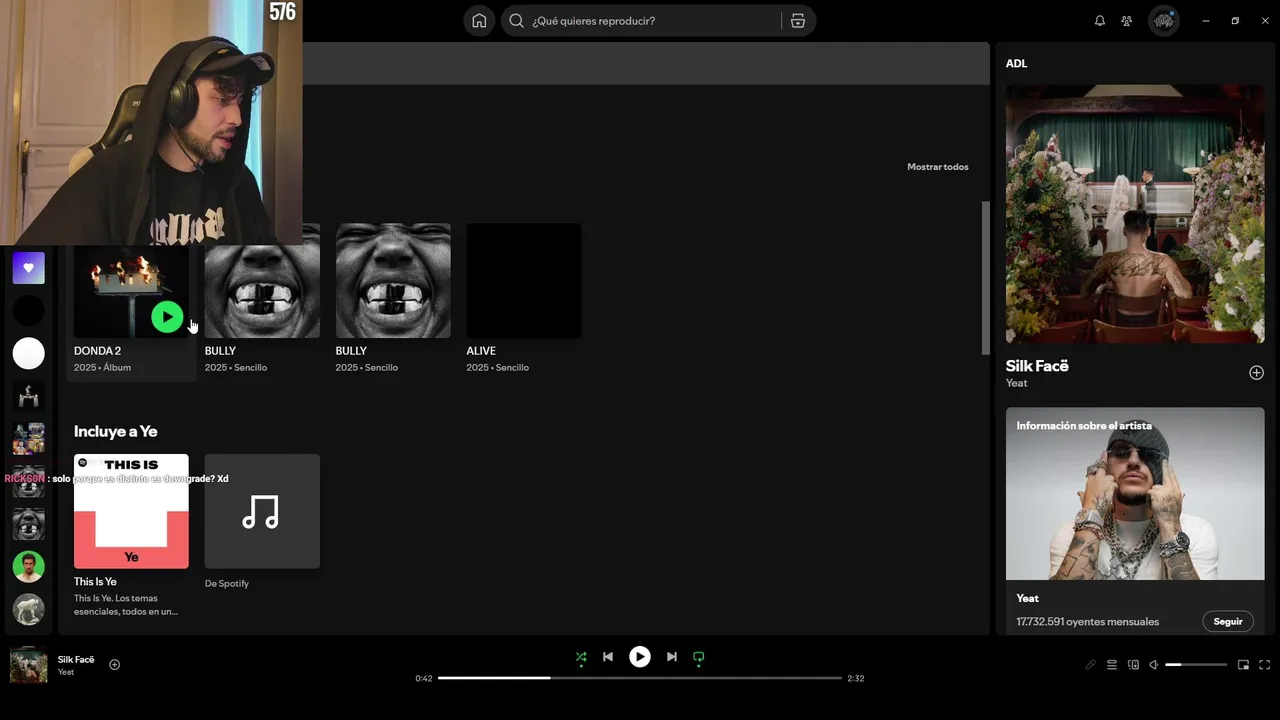Adjust the volume slider
The width and height of the screenshot is (1280, 720).
click(1196, 665)
